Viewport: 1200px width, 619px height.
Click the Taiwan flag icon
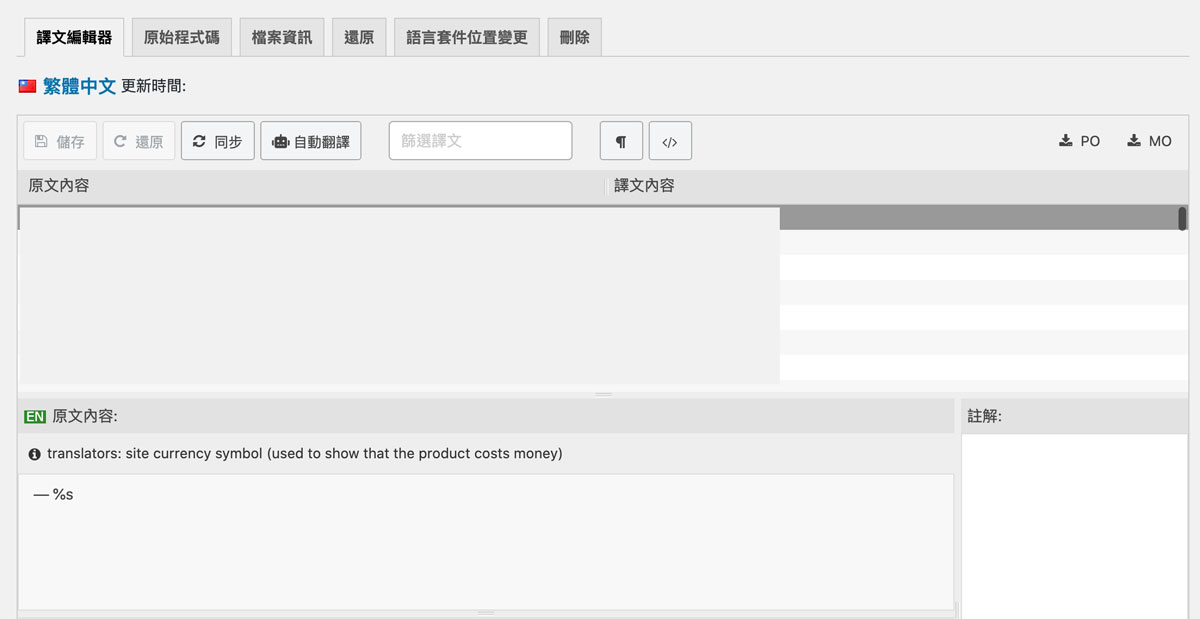coord(27,86)
